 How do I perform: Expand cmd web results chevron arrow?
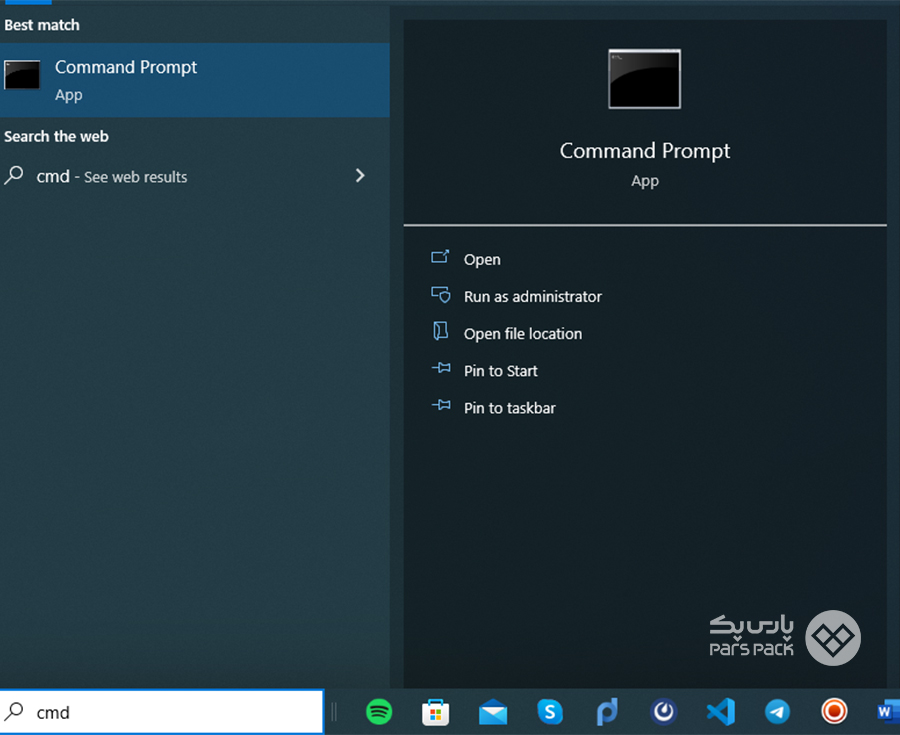pyautogui.click(x=360, y=176)
